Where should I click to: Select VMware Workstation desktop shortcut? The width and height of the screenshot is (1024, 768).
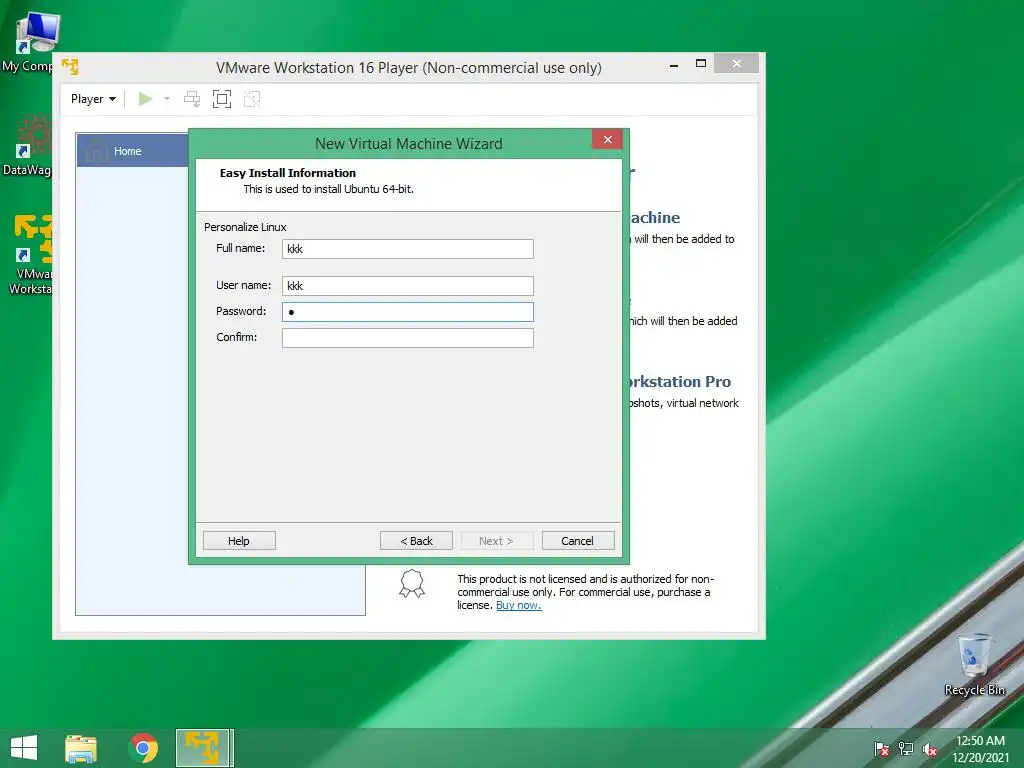pyautogui.click(x=31, y=255)
